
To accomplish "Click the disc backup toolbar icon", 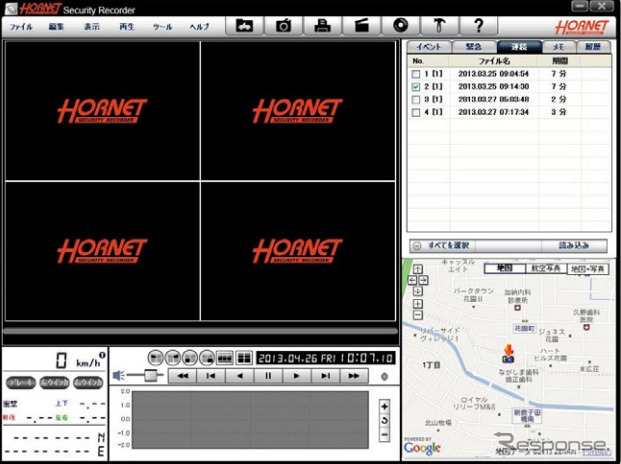I will (400, 26).
